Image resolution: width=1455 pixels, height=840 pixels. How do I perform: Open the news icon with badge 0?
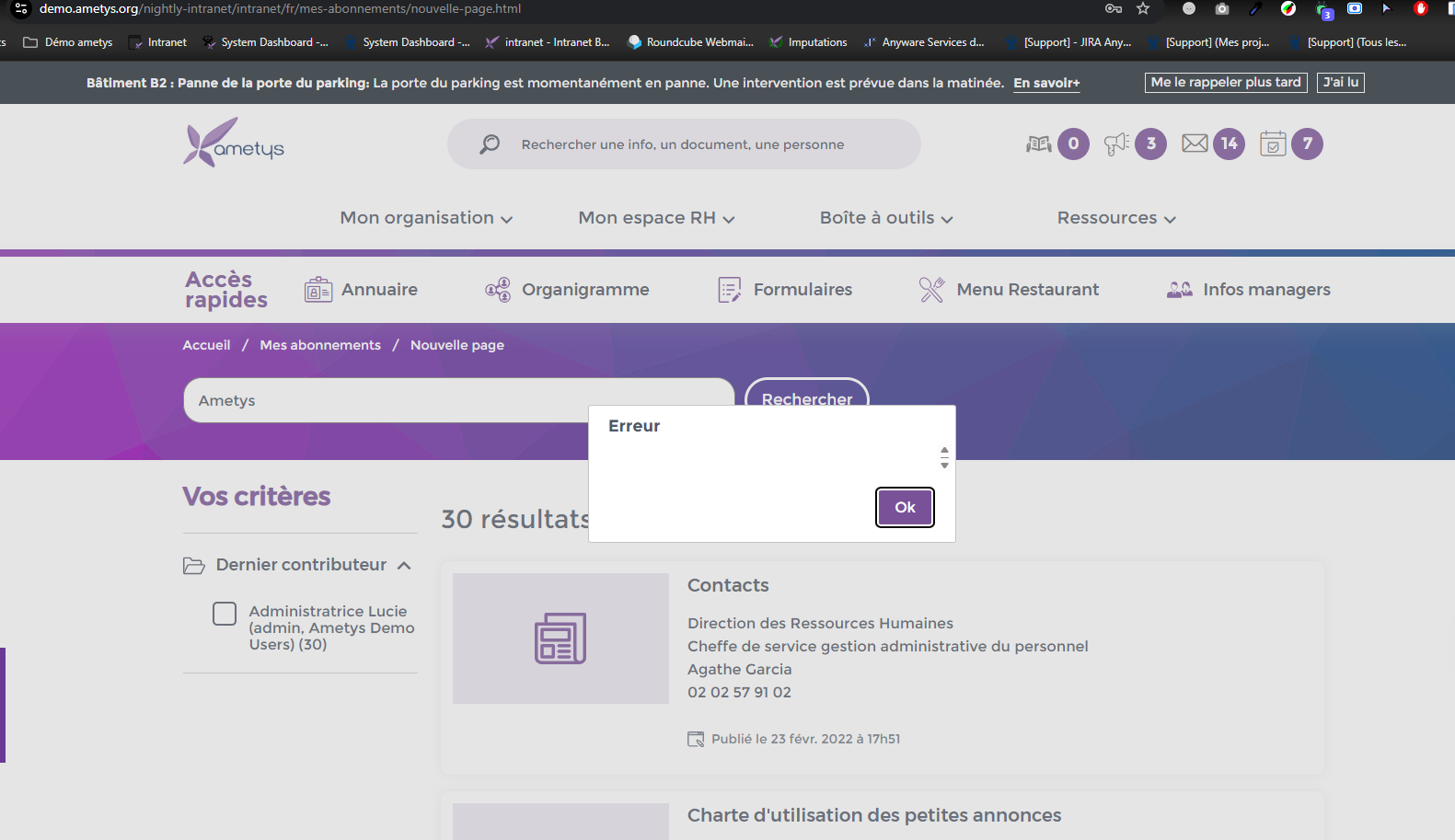pos(1039,144)
